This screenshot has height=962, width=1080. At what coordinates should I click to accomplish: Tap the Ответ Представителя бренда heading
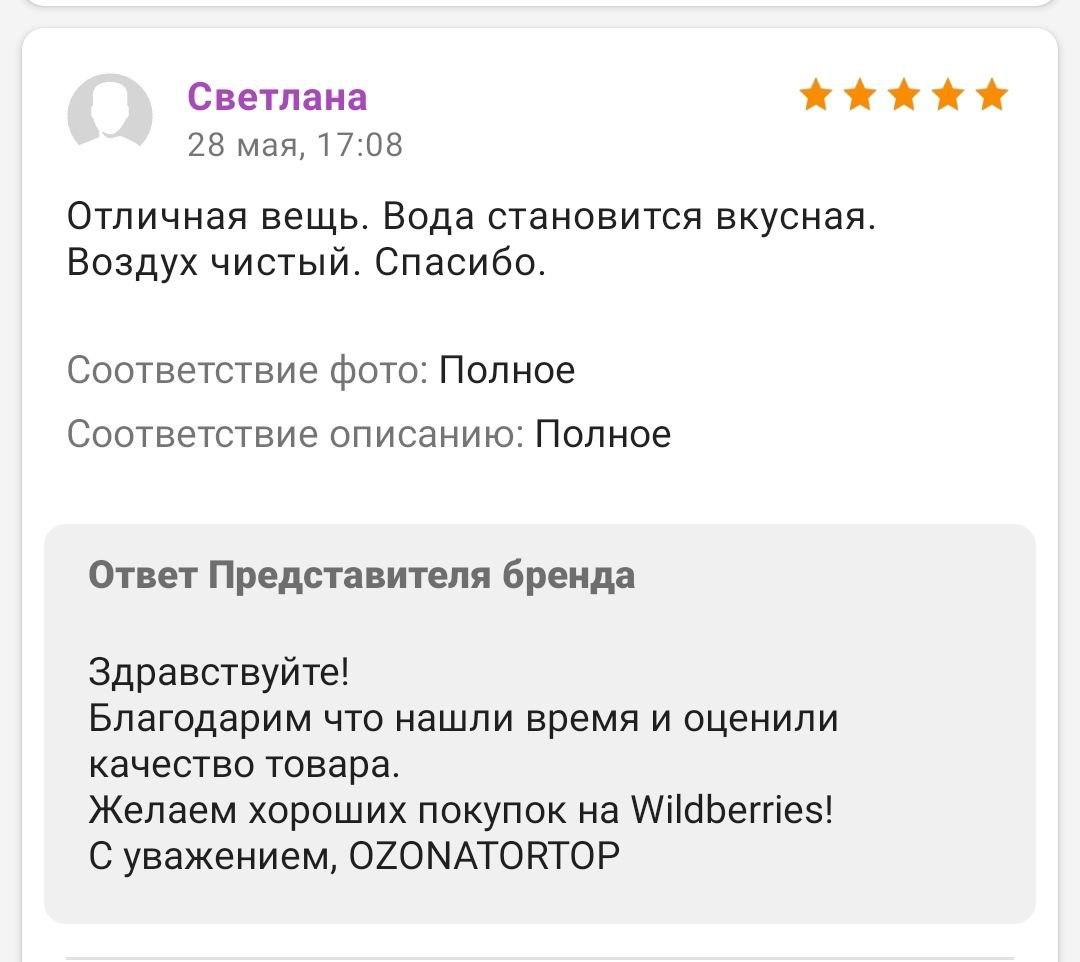[x=362, y=575]
